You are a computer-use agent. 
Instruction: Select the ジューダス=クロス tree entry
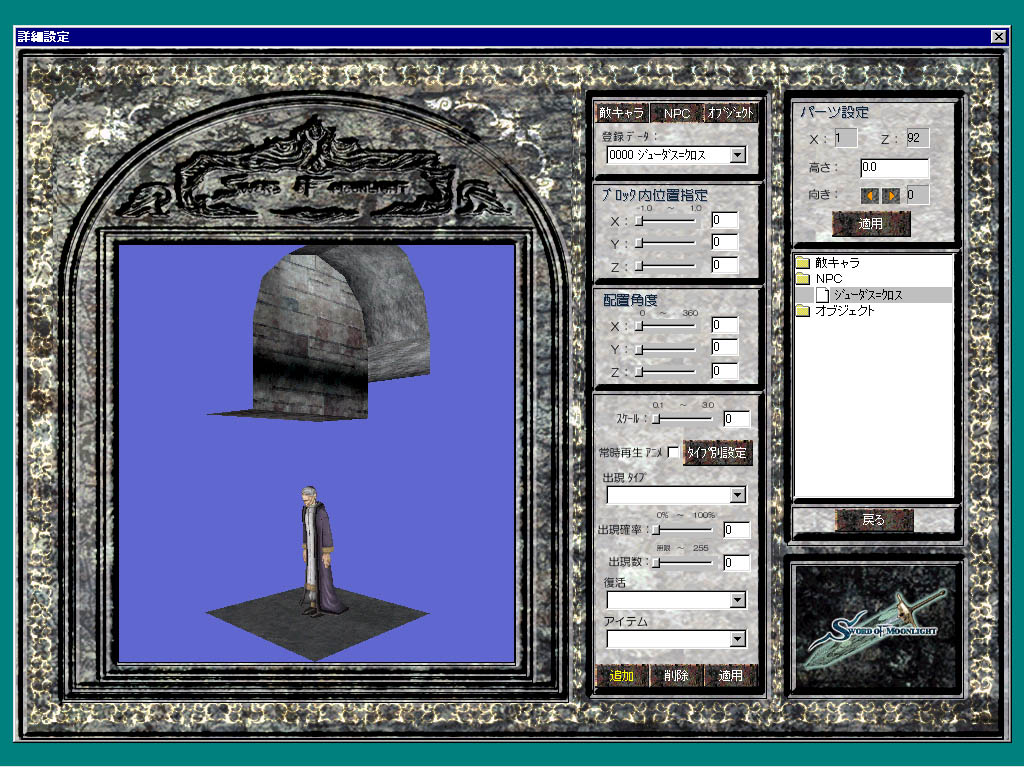[x=868, y=295]
